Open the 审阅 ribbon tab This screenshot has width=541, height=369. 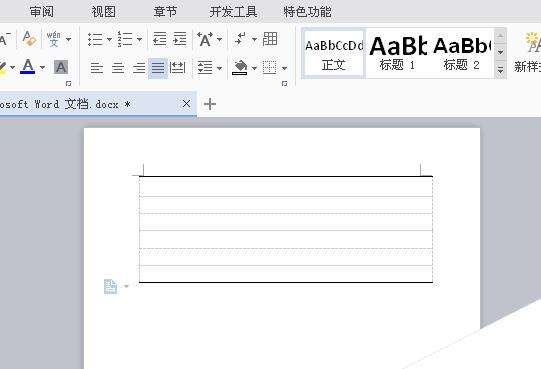pos(41,12)
